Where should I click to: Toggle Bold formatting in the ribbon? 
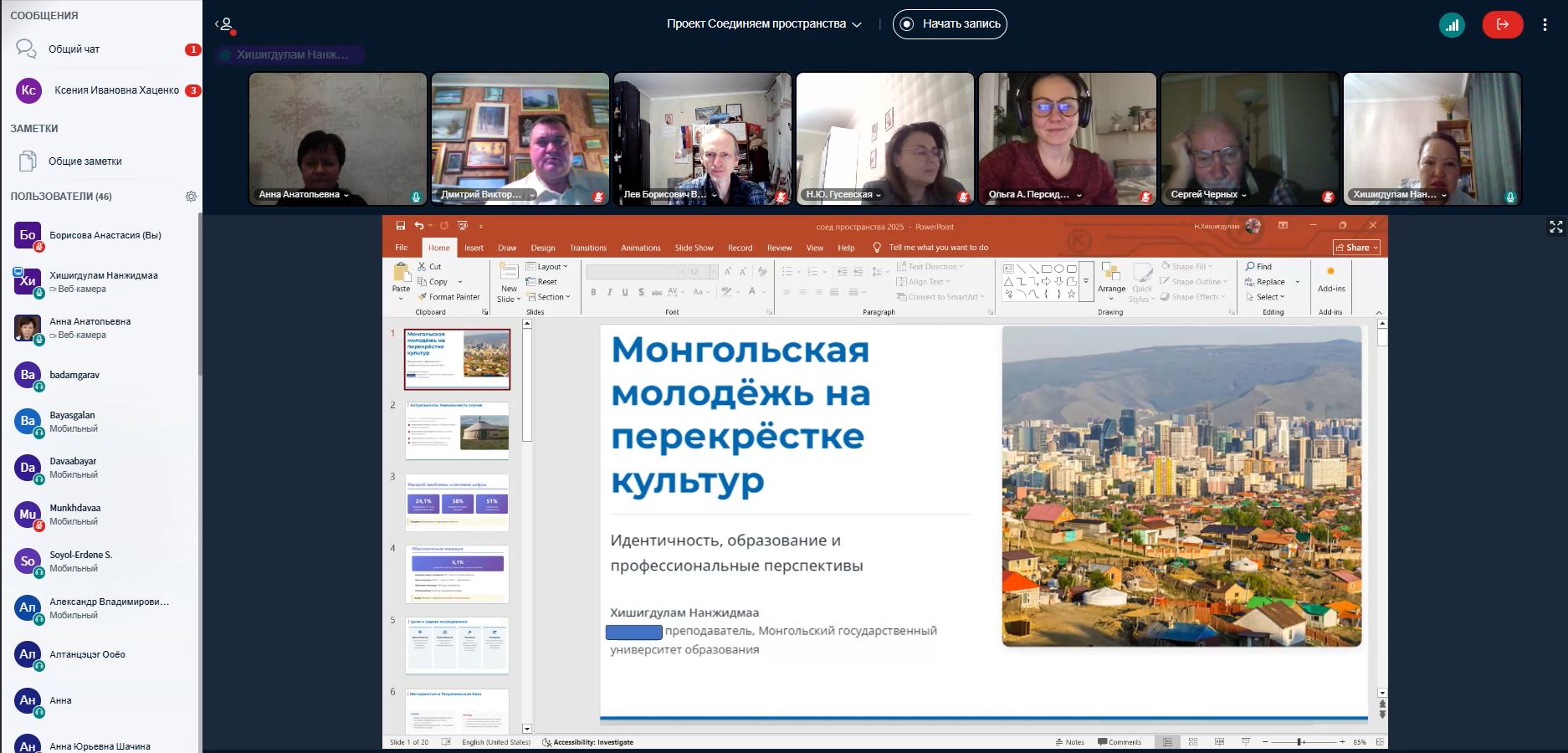coord(593,292)
